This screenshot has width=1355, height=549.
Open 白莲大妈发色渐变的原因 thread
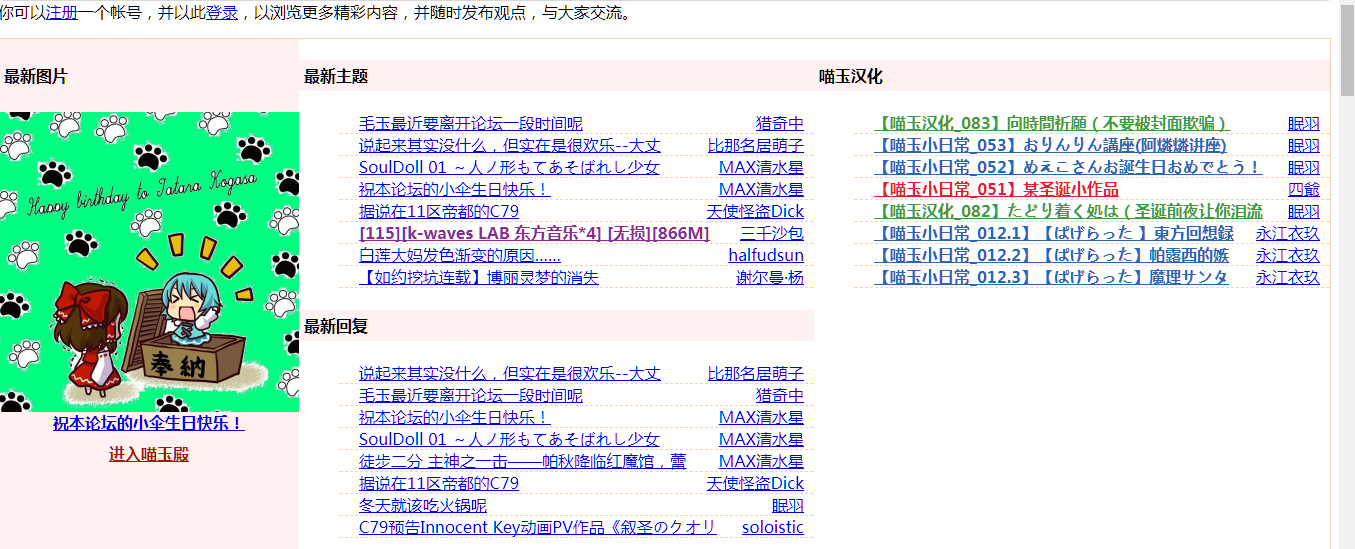(x=460, y=256)
